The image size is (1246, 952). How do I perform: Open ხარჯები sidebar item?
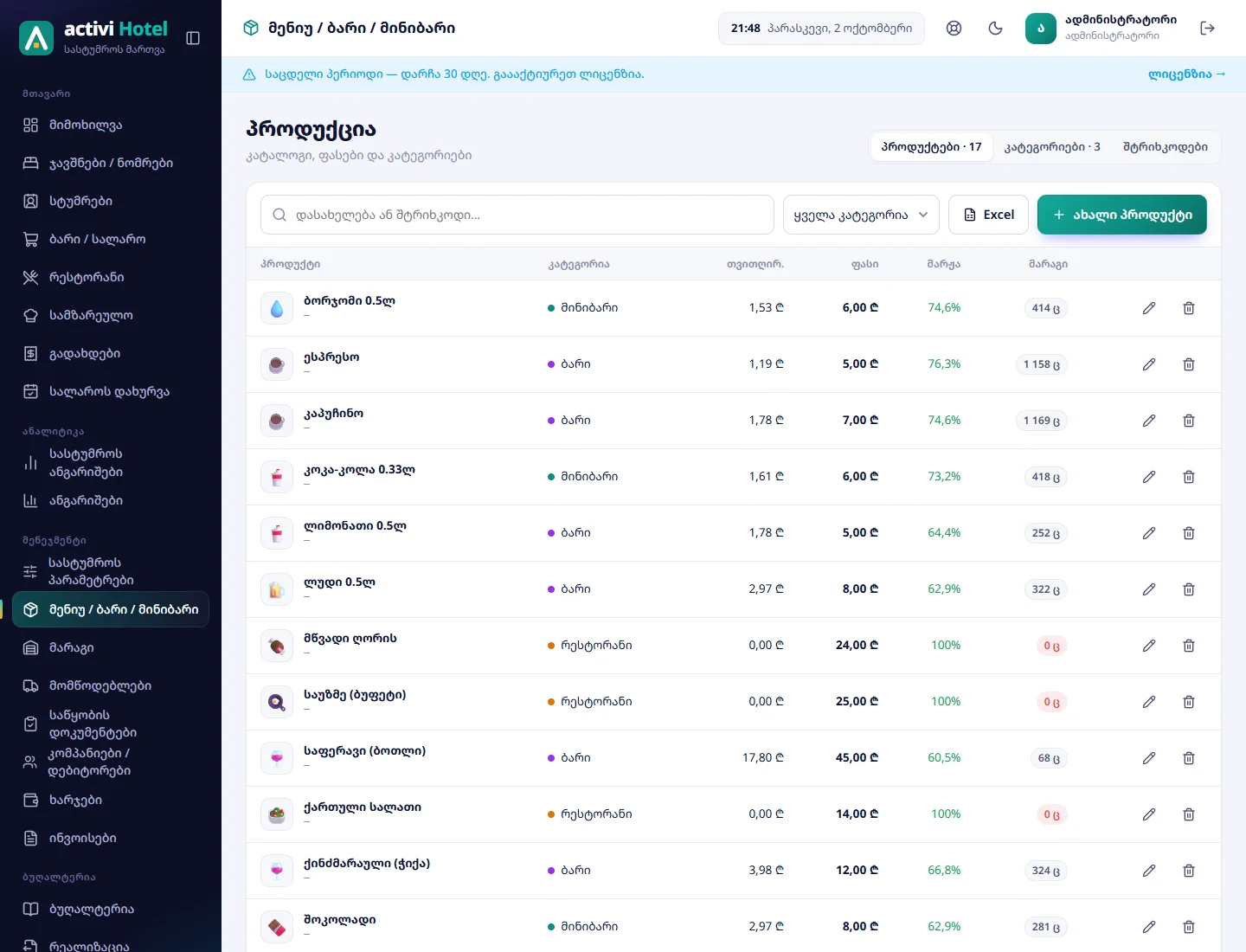click(111, 800)
